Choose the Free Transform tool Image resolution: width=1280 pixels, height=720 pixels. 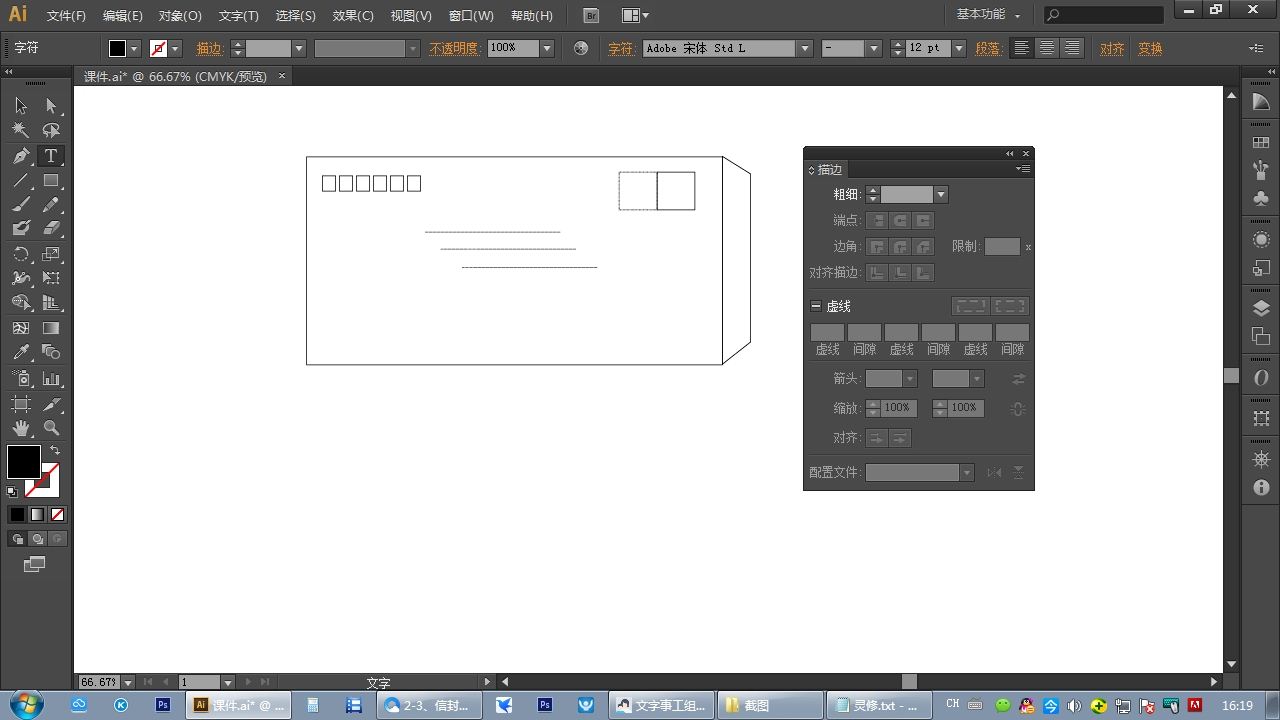(51, 278)
